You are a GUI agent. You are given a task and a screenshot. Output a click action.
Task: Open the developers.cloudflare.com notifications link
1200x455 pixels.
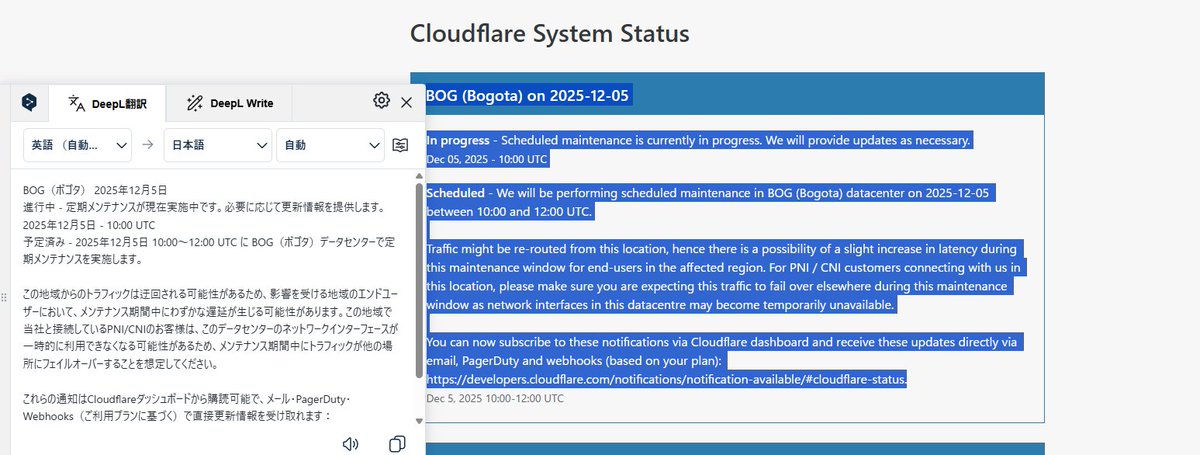[666, 380]
